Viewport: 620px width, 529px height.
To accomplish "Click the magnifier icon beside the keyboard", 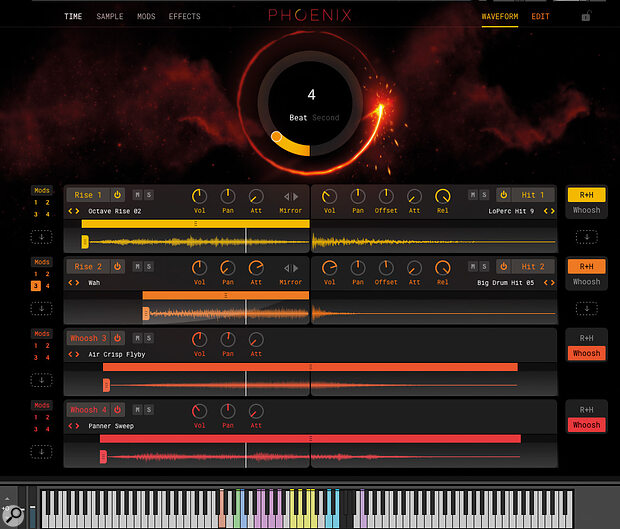I will coord(14,514).
